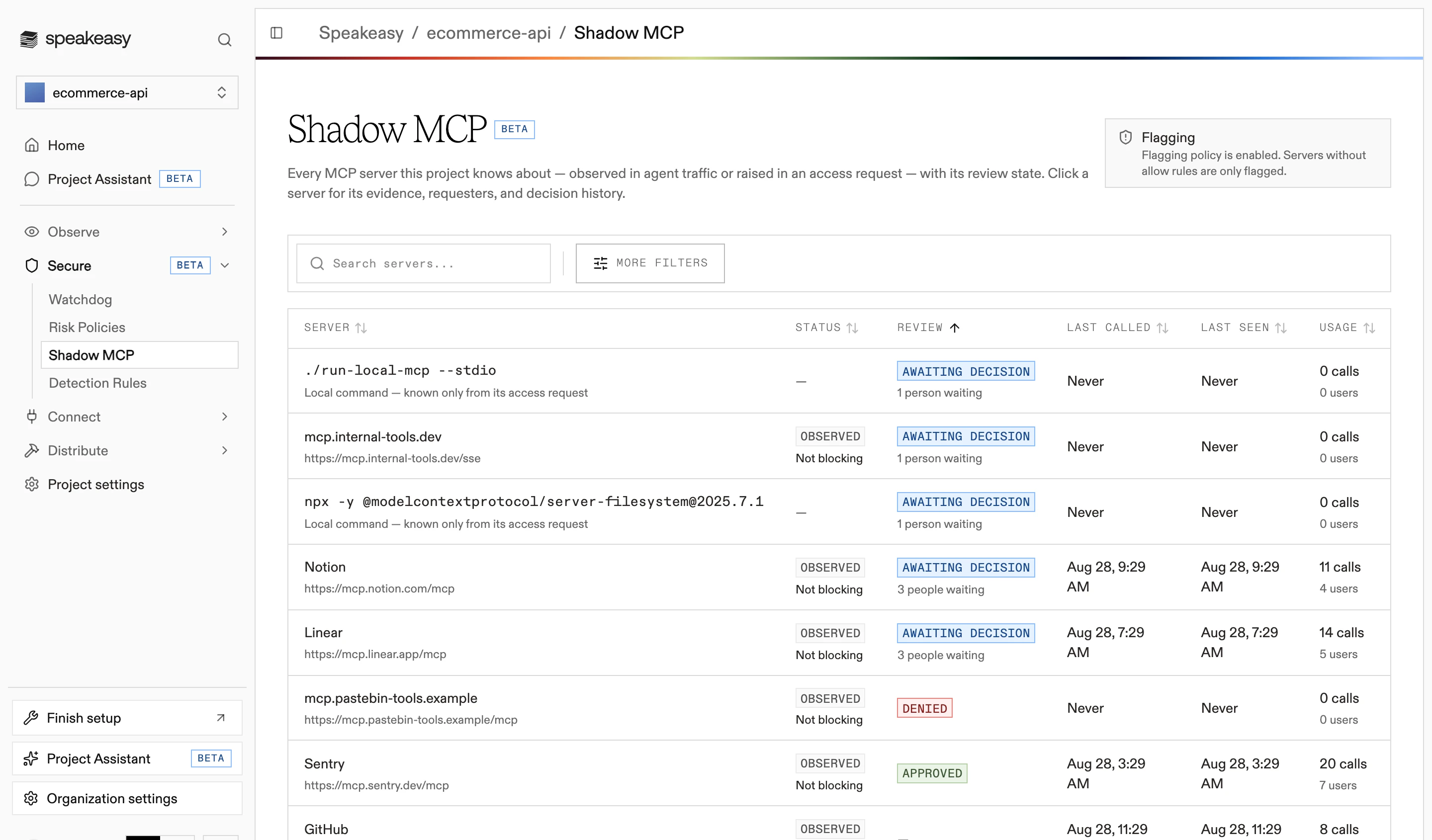Click ecommerce-api breadcrumb link

(489, 33)
